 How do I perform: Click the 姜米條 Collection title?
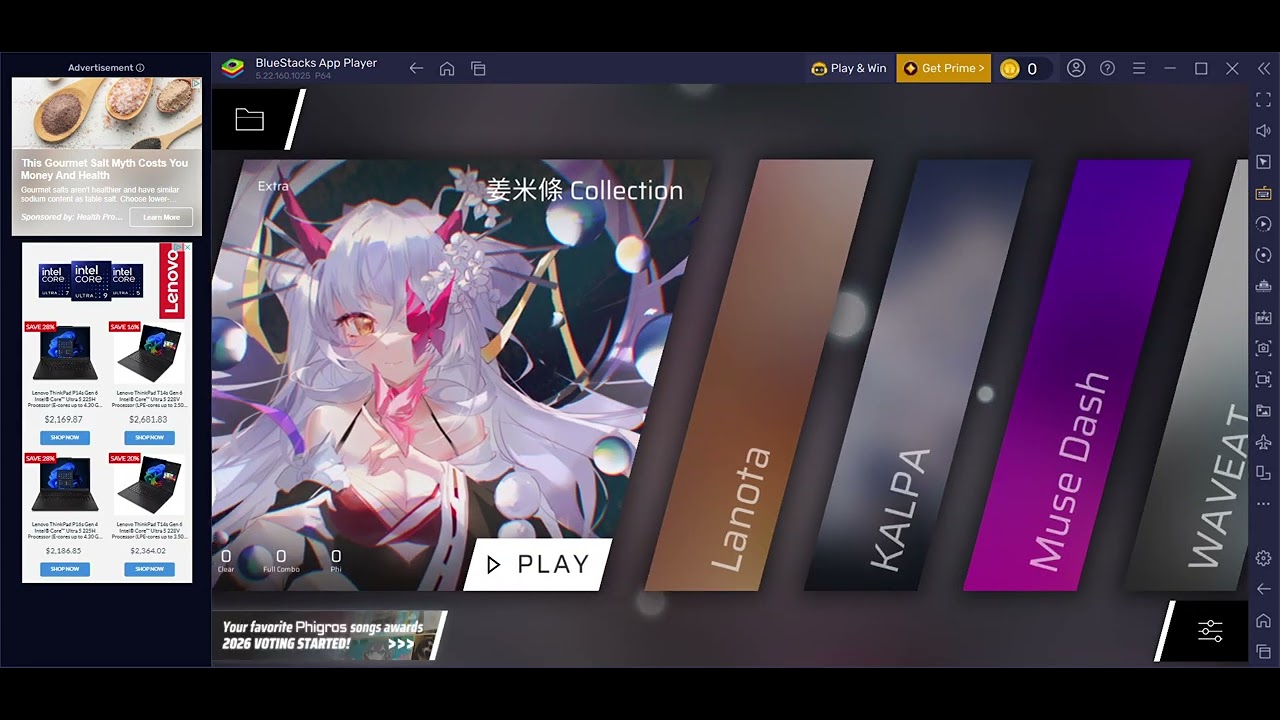click(585, 190)
